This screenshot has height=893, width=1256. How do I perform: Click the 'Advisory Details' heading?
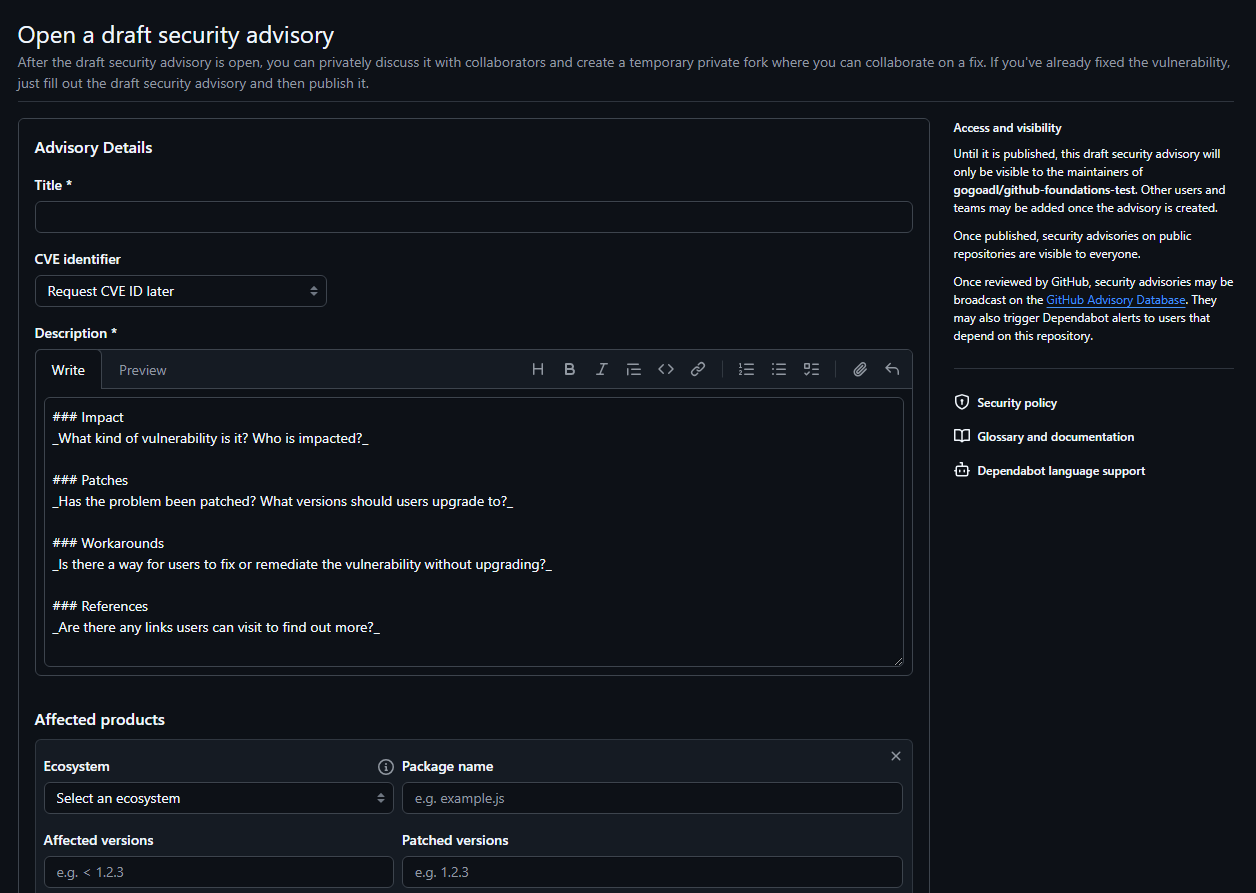pyautogui.click(x=94, y=147)
